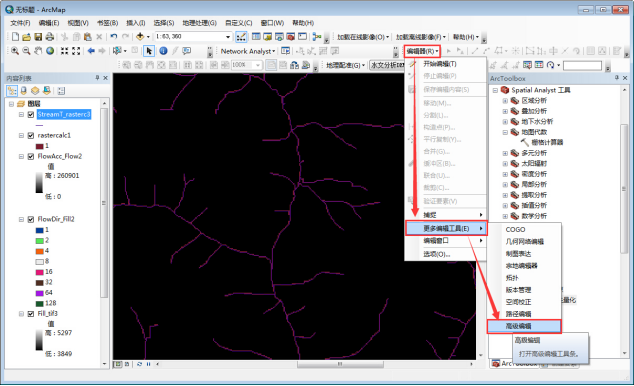Click the Add Data icon

(x=140, y=37)
